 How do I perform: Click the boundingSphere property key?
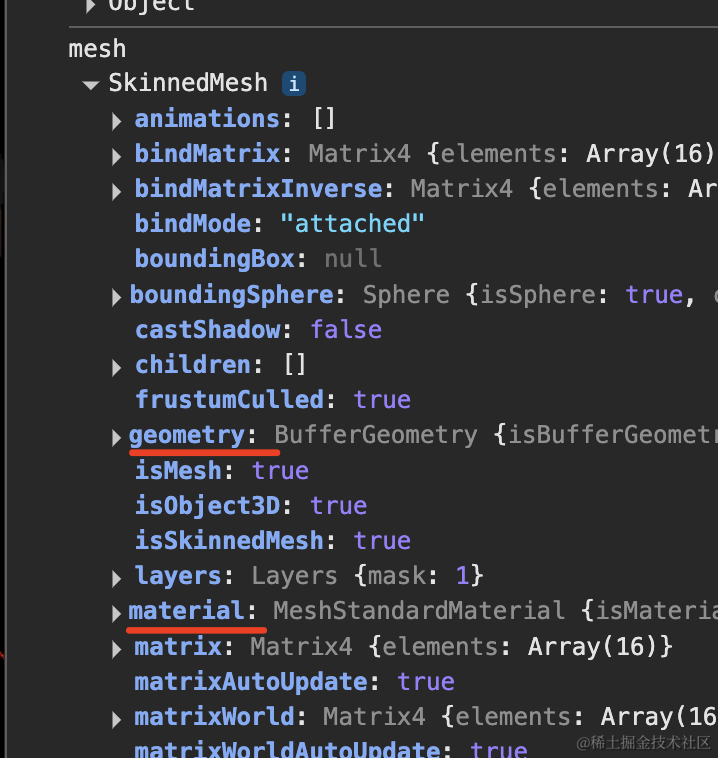(232, 295)
